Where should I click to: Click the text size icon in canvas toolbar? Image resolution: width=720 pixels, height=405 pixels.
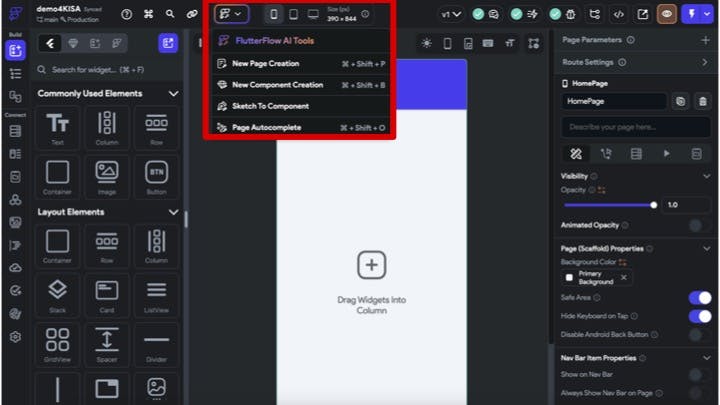coord(510,43)
